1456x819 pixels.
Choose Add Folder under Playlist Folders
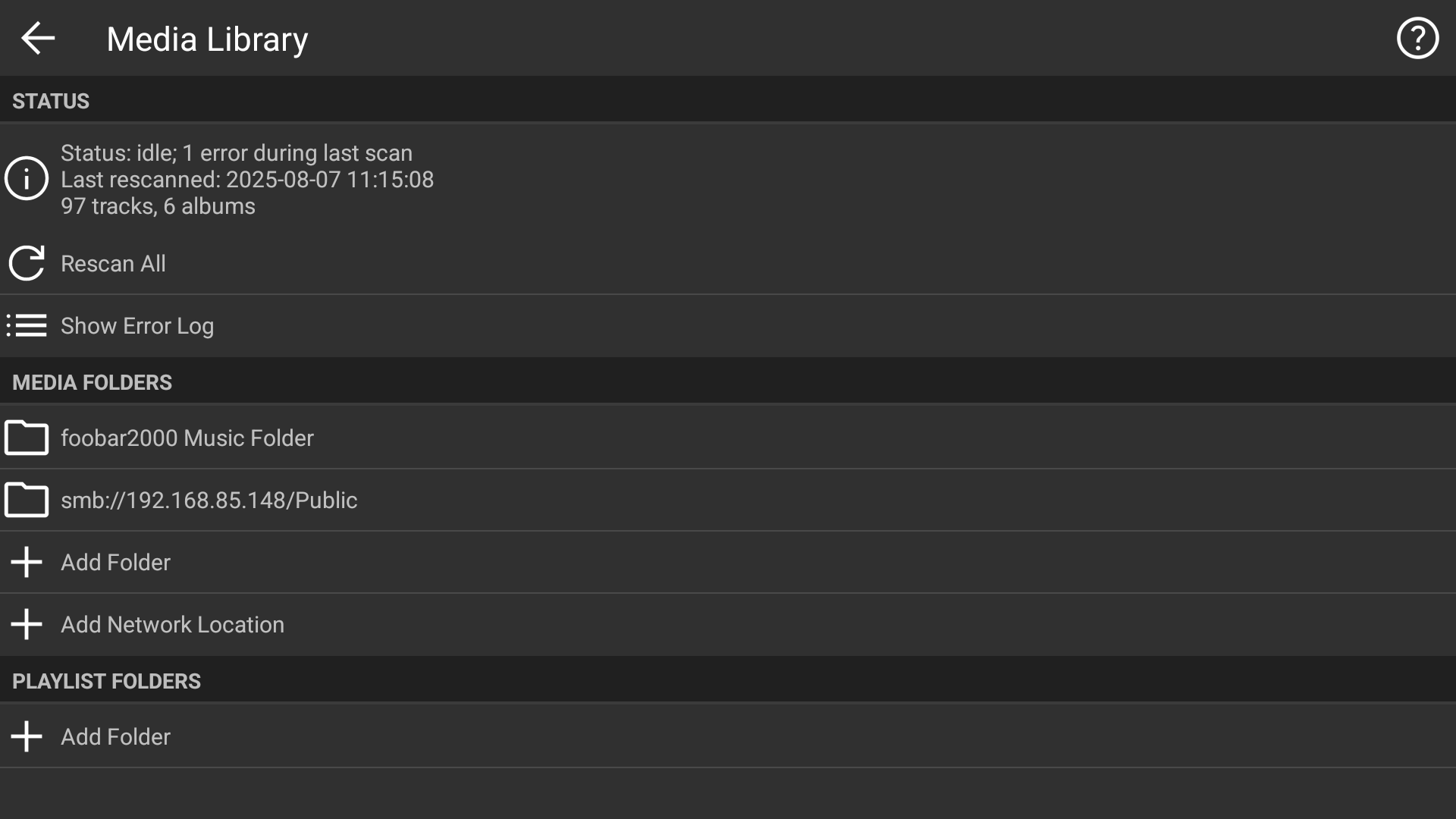[115, 736]
